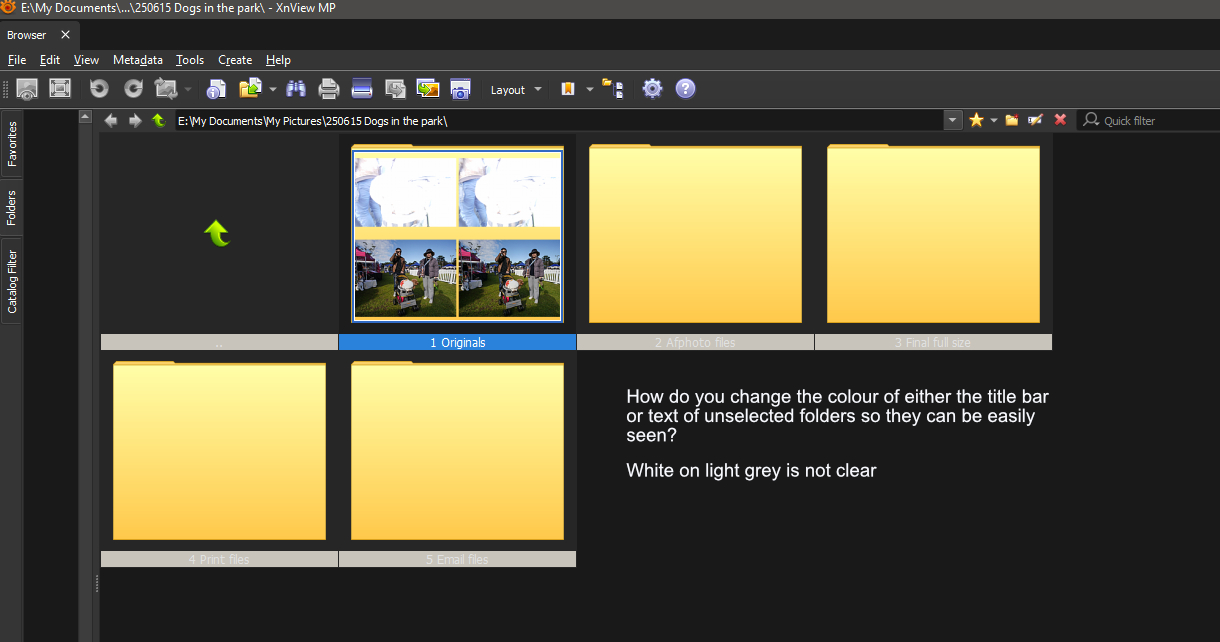Start the slideshow icon
This screenshot has width=1220, height=642.
[428, 88]
